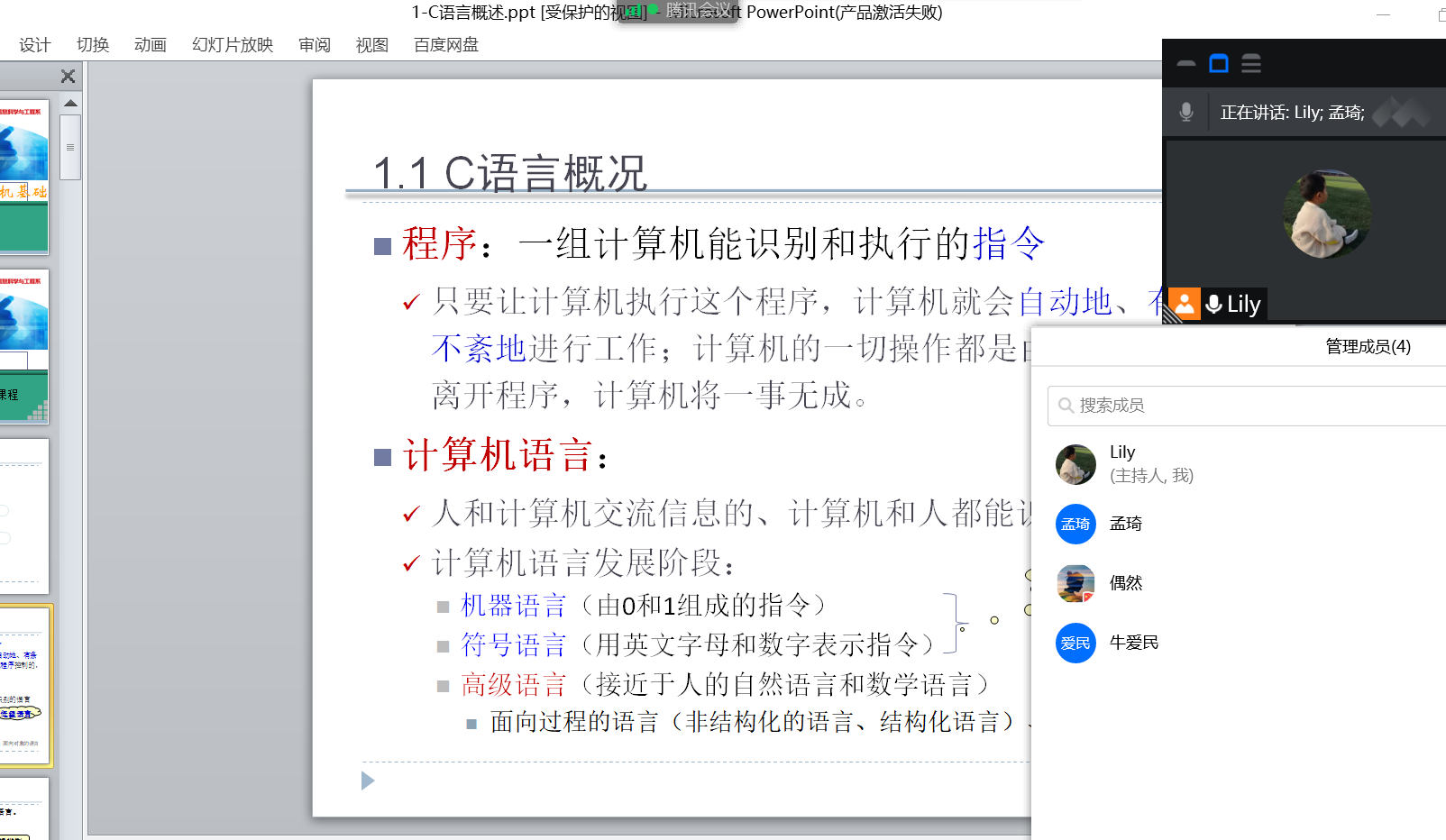The height and width of the screenshot is (840, 1446).
Task: Open the 切换 transitions tab
Action: [x=93, y=45]
